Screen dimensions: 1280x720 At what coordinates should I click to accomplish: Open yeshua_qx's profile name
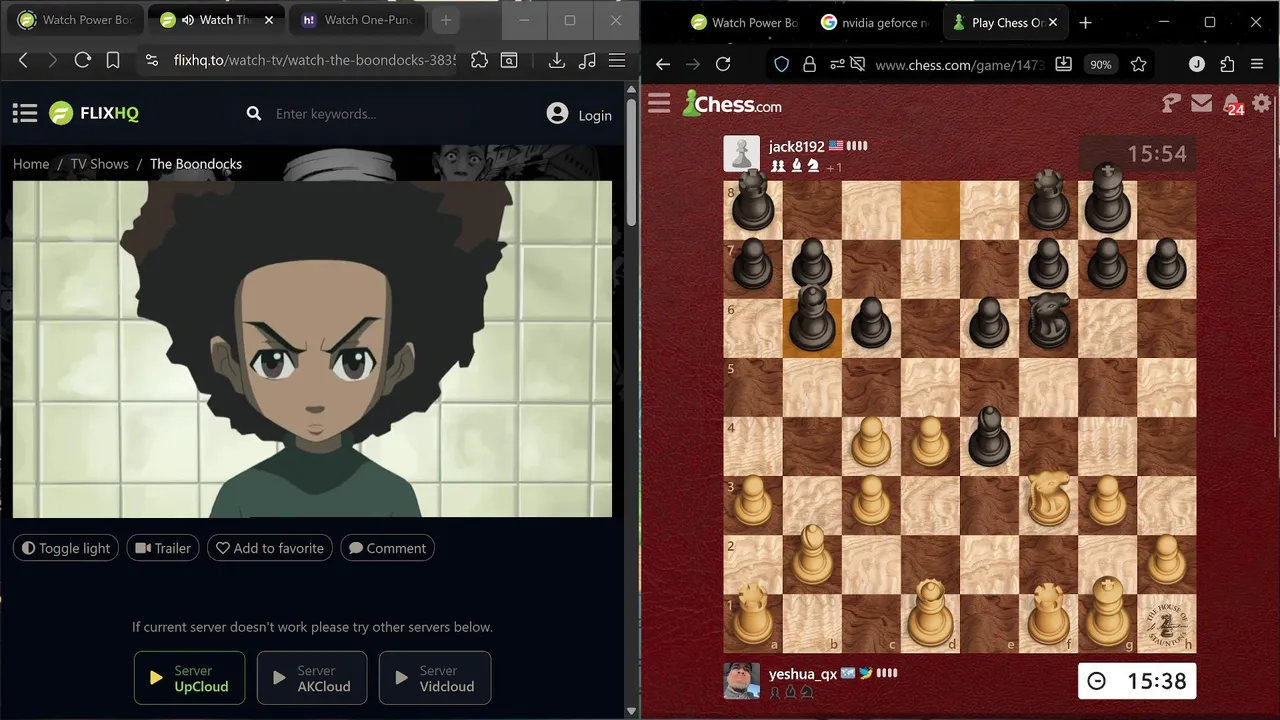(802, 674)
